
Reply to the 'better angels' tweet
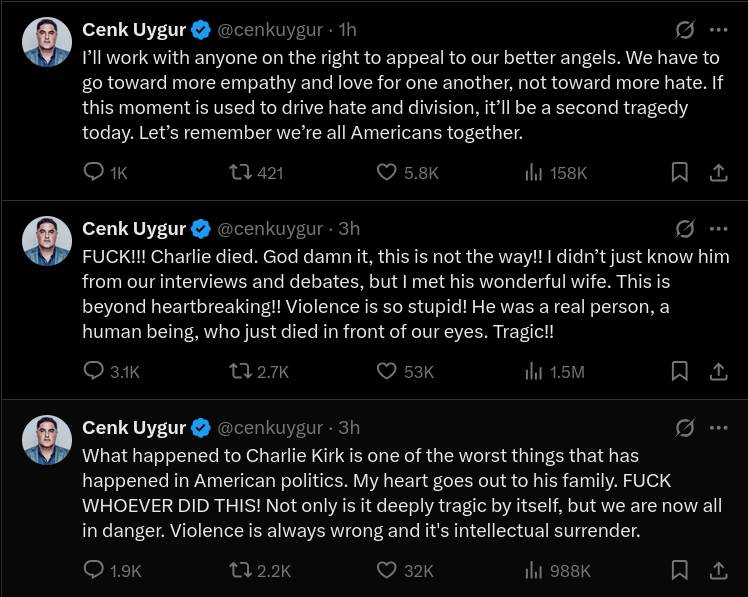point(94,173)
